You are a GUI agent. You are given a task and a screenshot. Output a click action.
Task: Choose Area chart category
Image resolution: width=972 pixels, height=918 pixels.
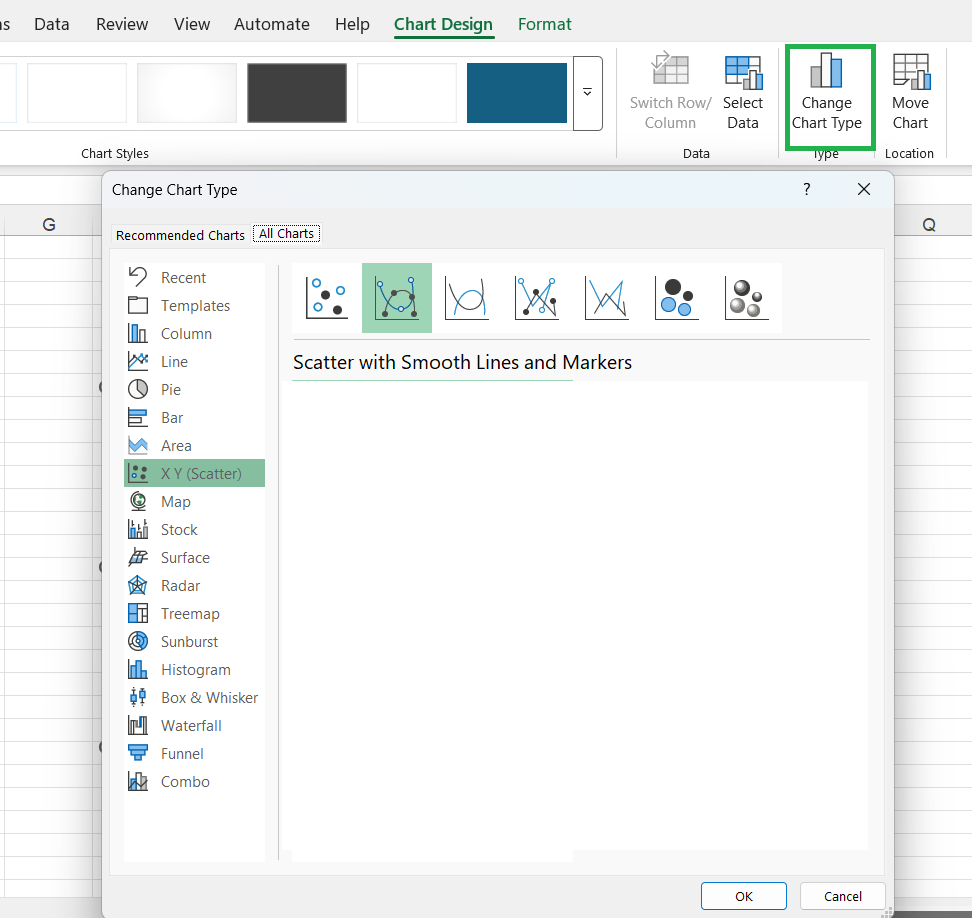(x=194, y=446)
